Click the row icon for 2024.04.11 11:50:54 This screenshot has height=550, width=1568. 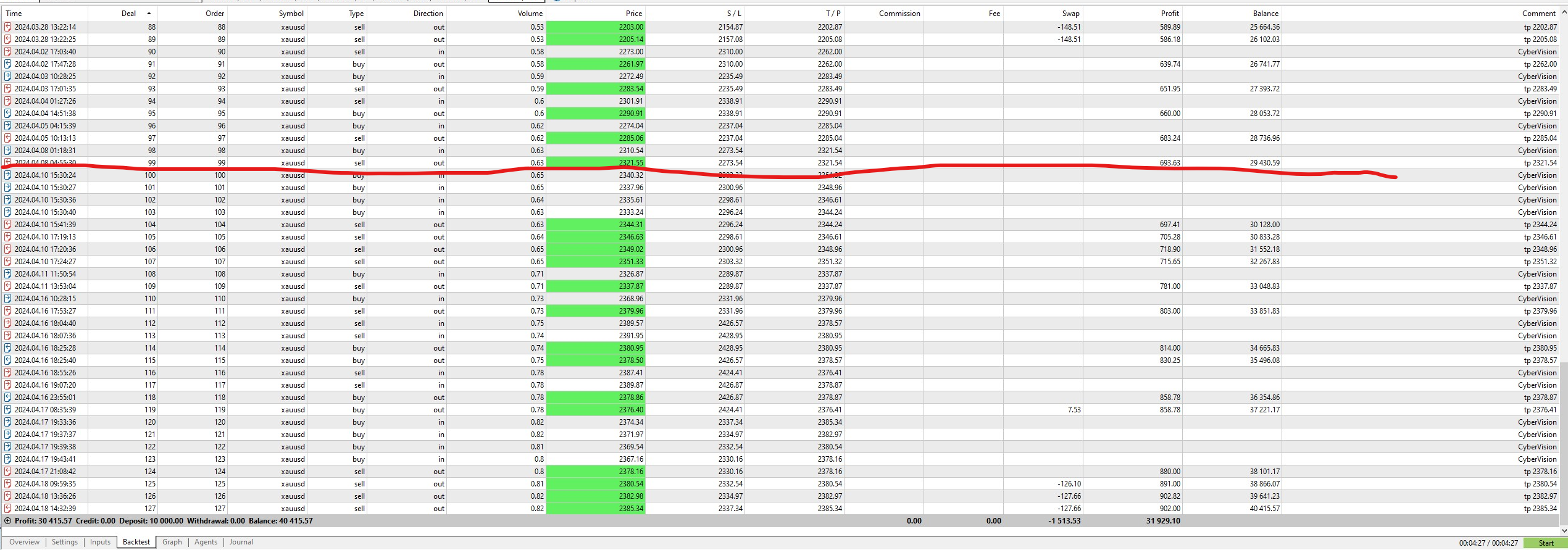8,274
